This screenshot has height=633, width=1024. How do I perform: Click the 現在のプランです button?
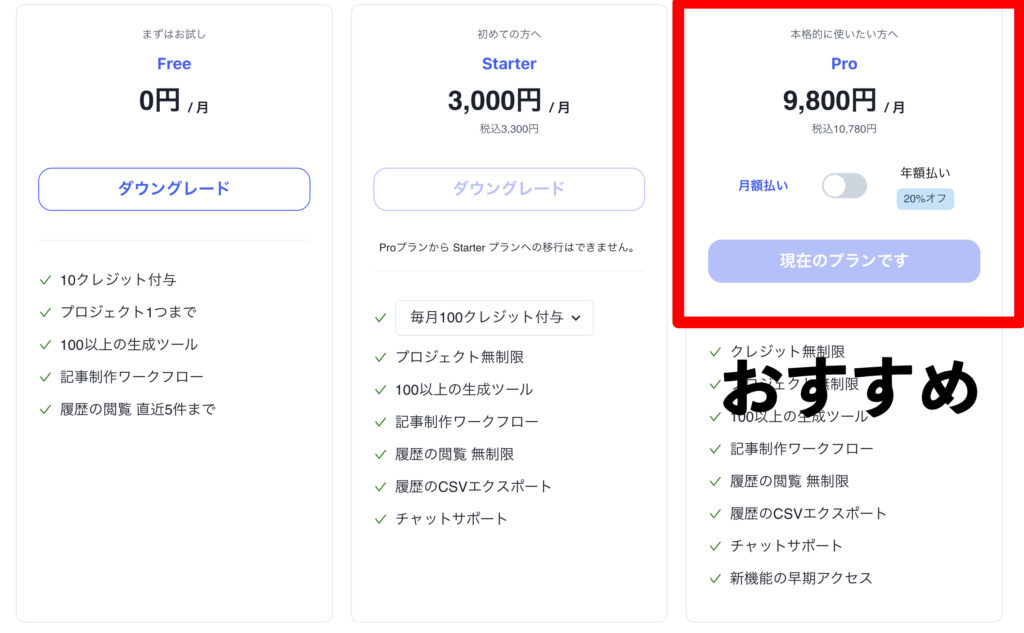point(844,261)
